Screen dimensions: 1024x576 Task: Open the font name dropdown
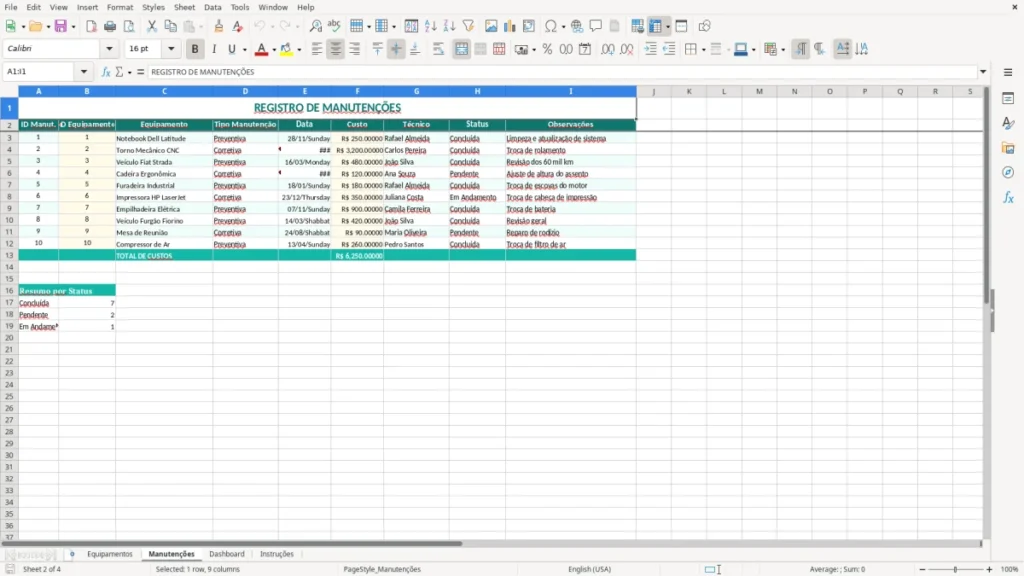(x=109, y=48)
